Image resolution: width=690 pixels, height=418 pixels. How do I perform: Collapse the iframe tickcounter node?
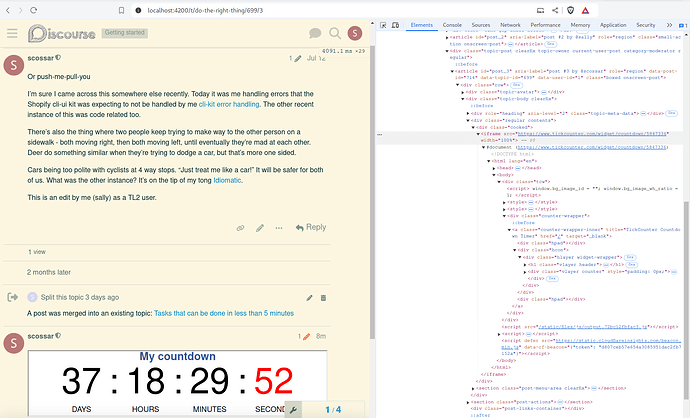[478, 134]
